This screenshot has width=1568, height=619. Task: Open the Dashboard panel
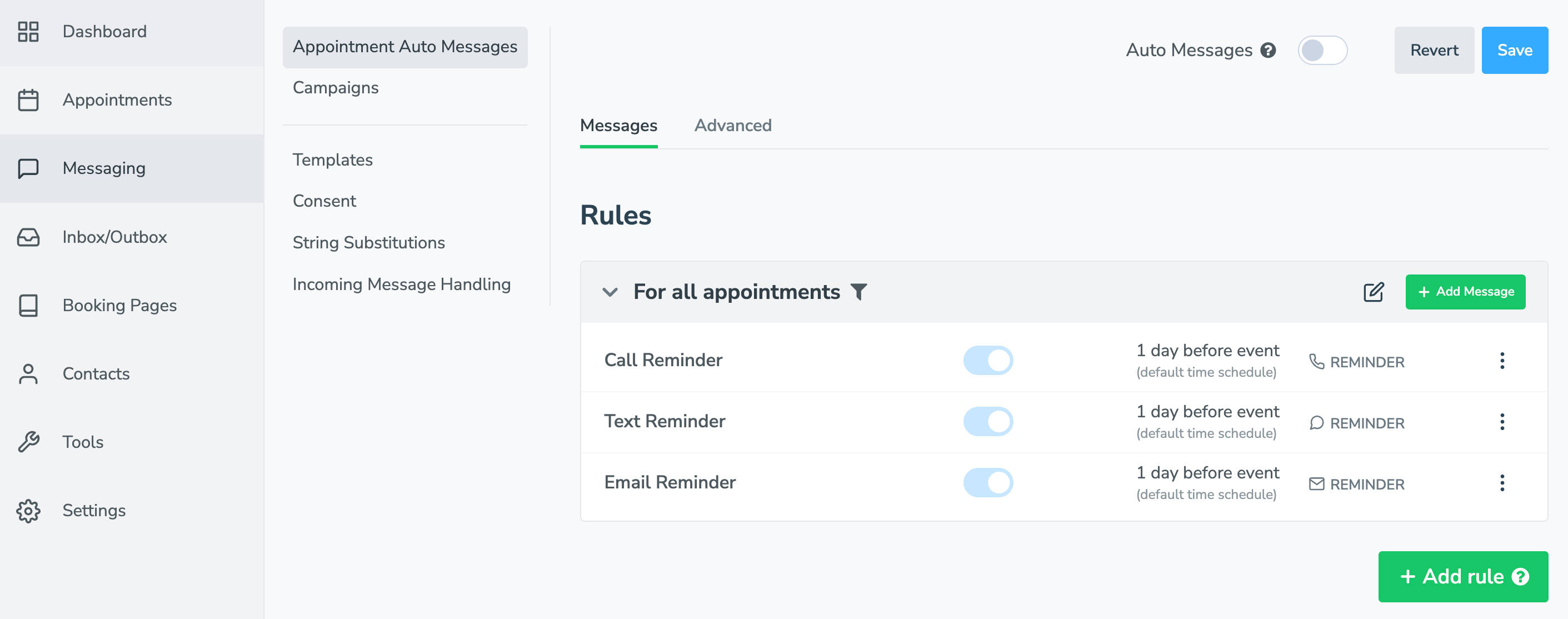coord(104,31)
